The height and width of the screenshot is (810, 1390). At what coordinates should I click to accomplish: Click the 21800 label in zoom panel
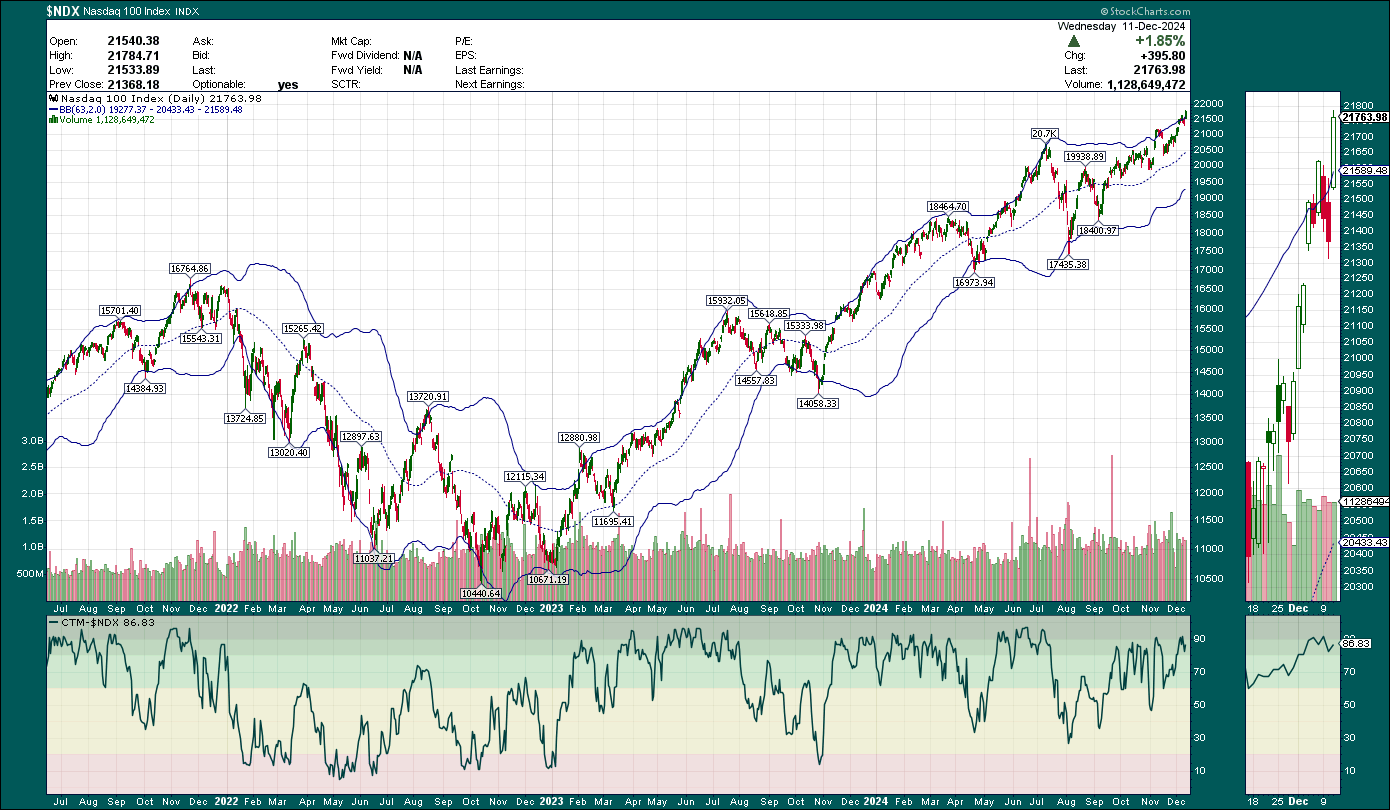tap(1357, 105)
